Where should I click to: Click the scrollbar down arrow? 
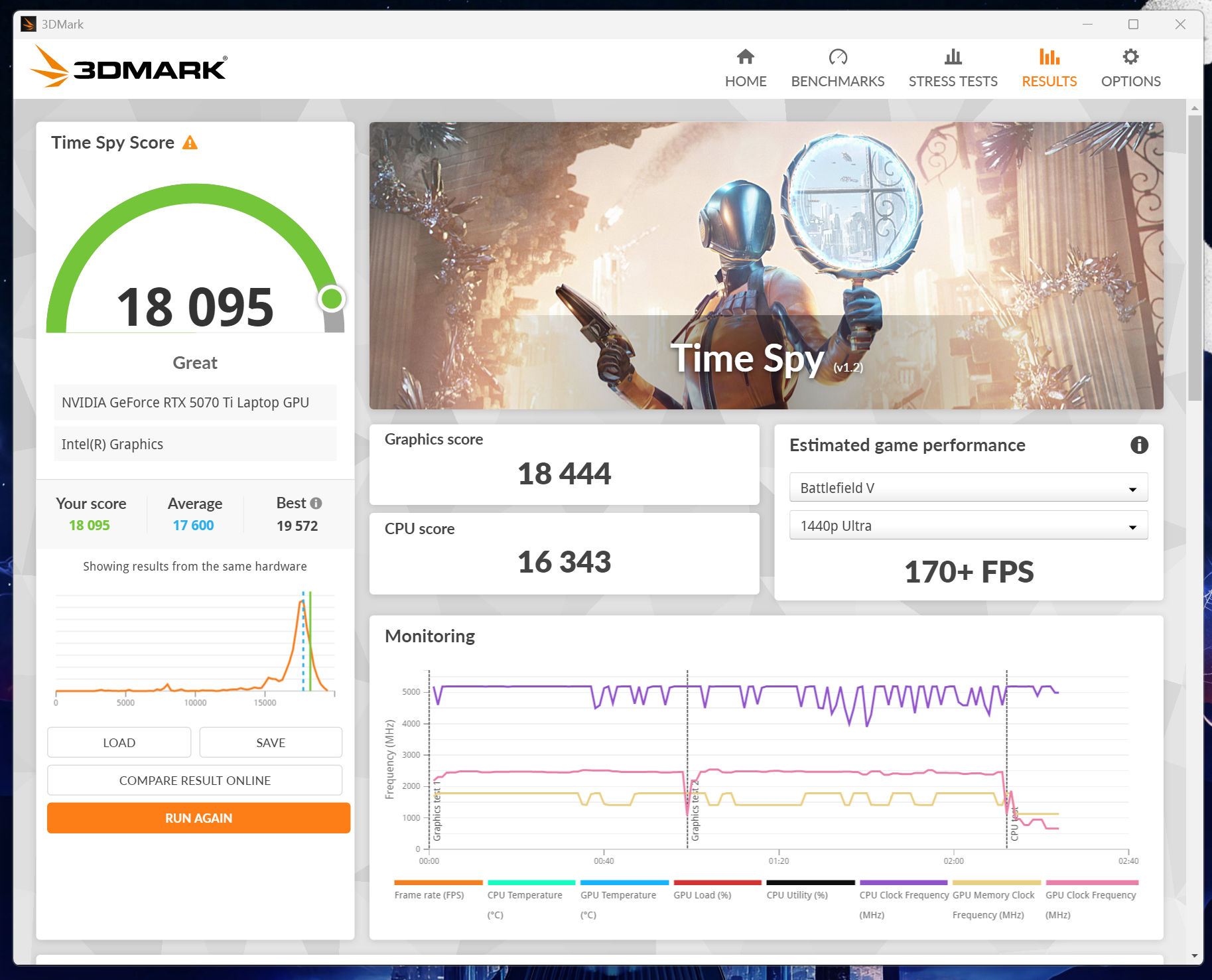[1195, 956]
